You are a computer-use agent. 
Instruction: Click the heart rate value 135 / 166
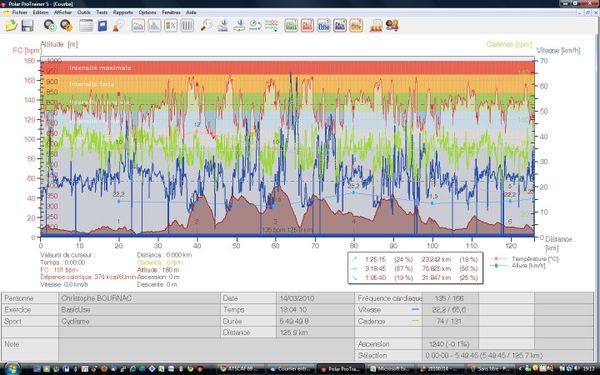pos(450,298)
